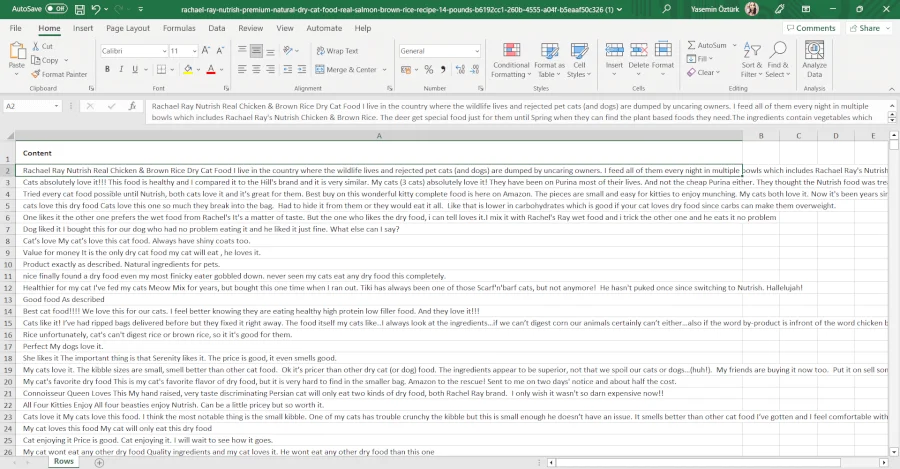
Task: Click the Cut scissors icon
Action: click(36, 46)
